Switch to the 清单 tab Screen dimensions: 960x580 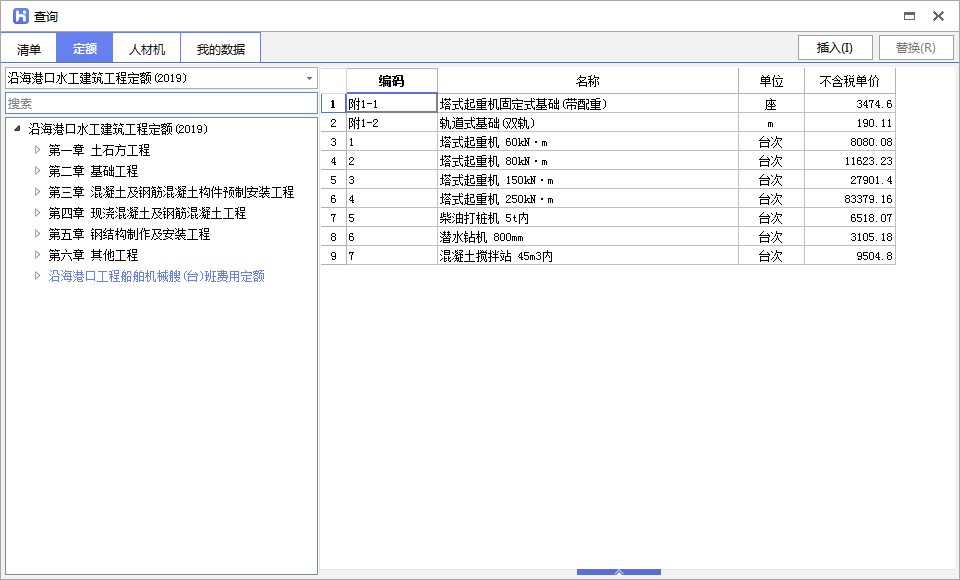[28, 47]
